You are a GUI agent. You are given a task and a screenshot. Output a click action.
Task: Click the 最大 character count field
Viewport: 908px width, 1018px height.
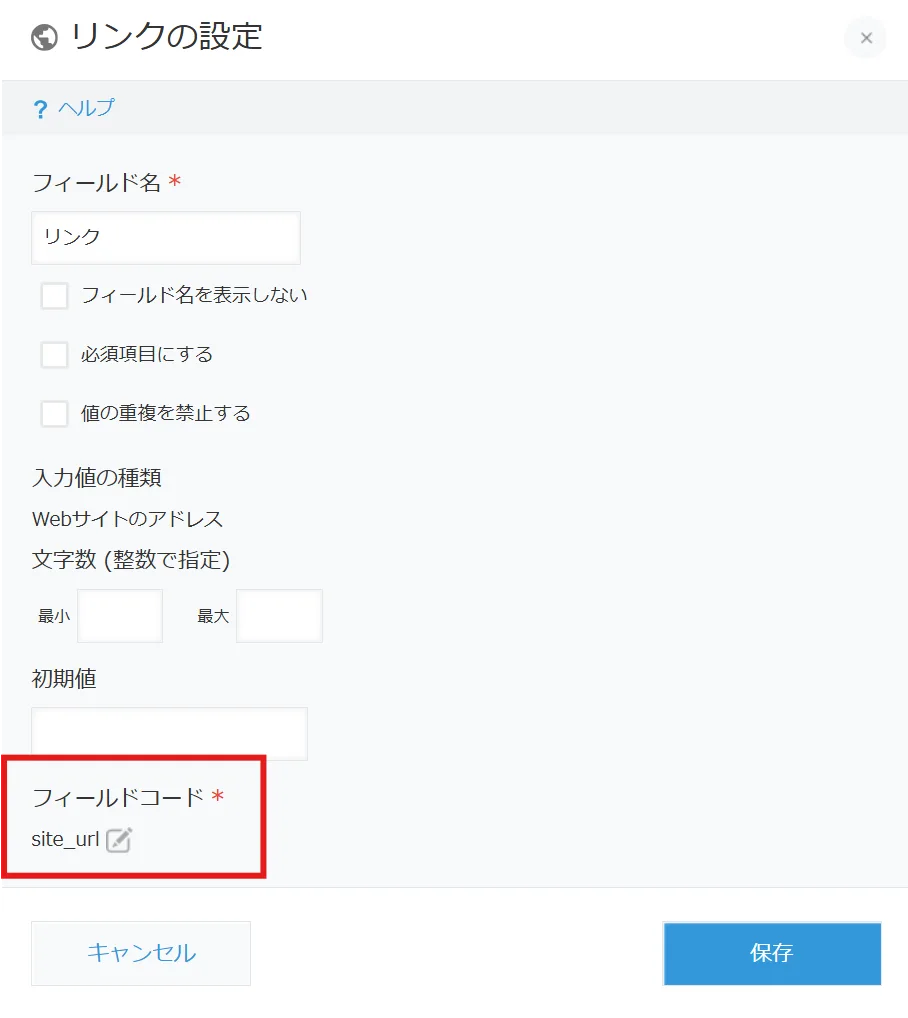tap(279, 616)
